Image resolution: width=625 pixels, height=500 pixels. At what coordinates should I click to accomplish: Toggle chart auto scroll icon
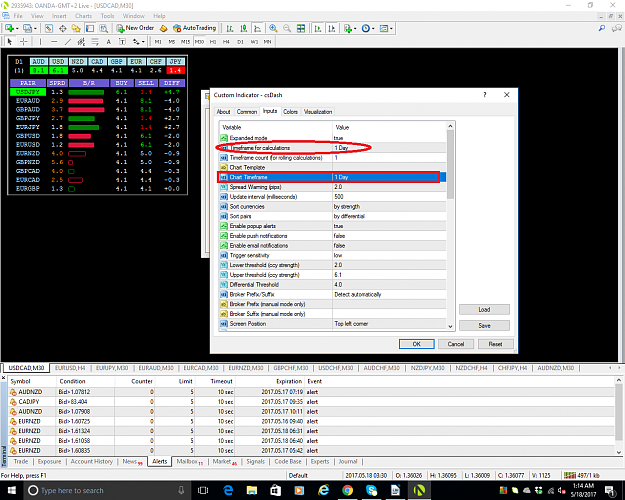pos(318,28)
